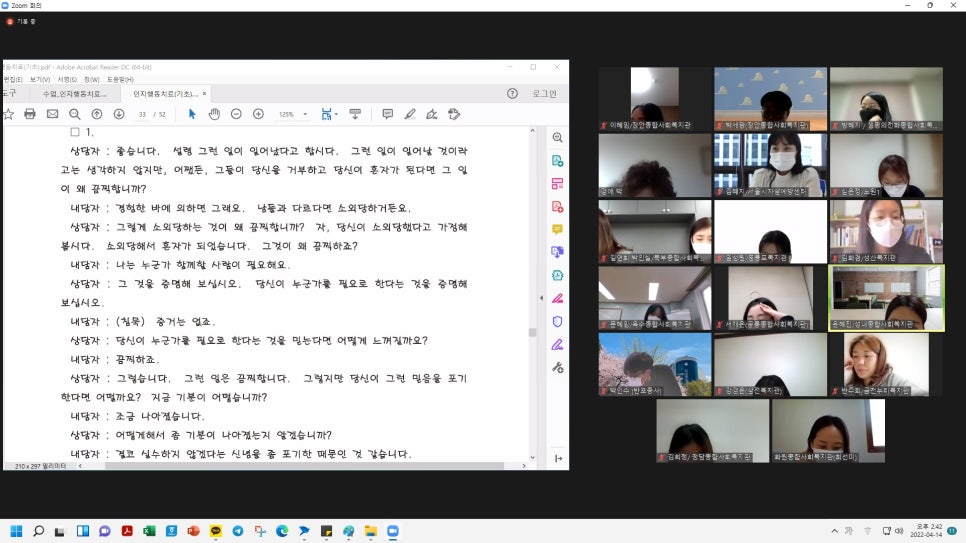Viewport: 966px width, 543px height.
Task: Open Telegram from the taskbar
Action: pos(237,531)
